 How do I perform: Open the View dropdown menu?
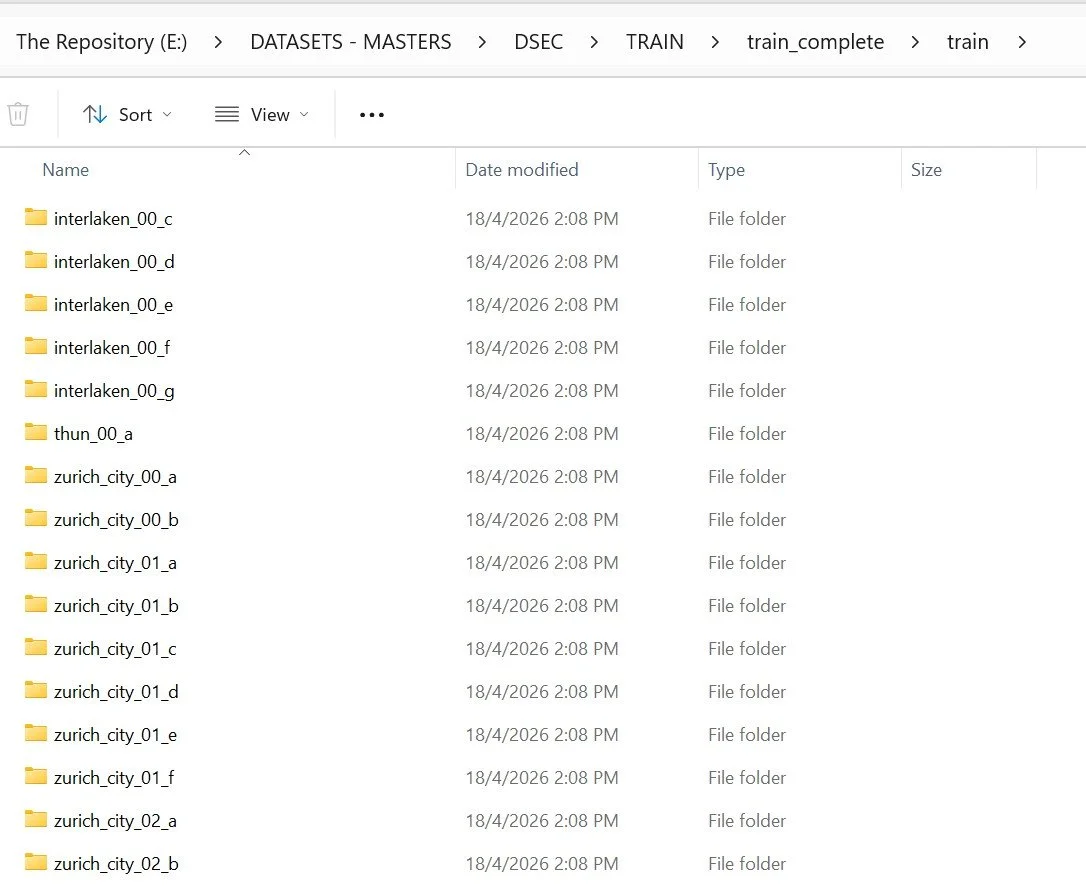coord(262,114)
